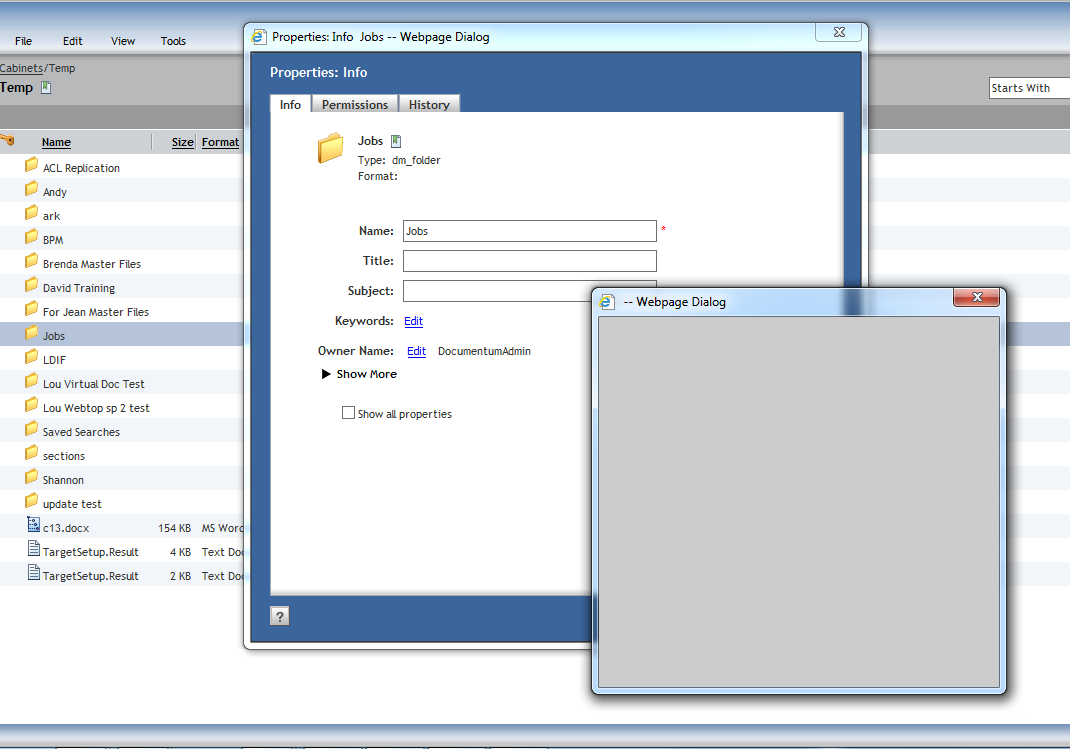Select the 'update test' folder name
1070x749 pixels.
coord(72,504)
